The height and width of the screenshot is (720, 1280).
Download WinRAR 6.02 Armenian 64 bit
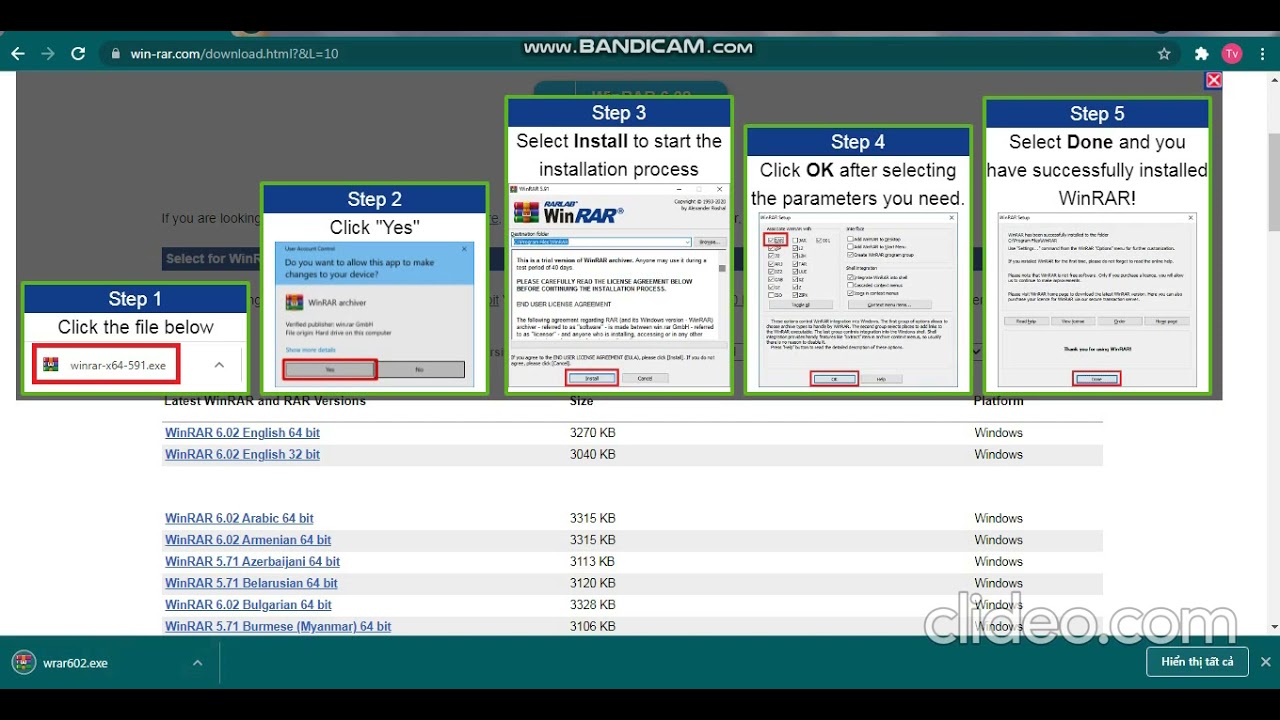click(248, 540)
